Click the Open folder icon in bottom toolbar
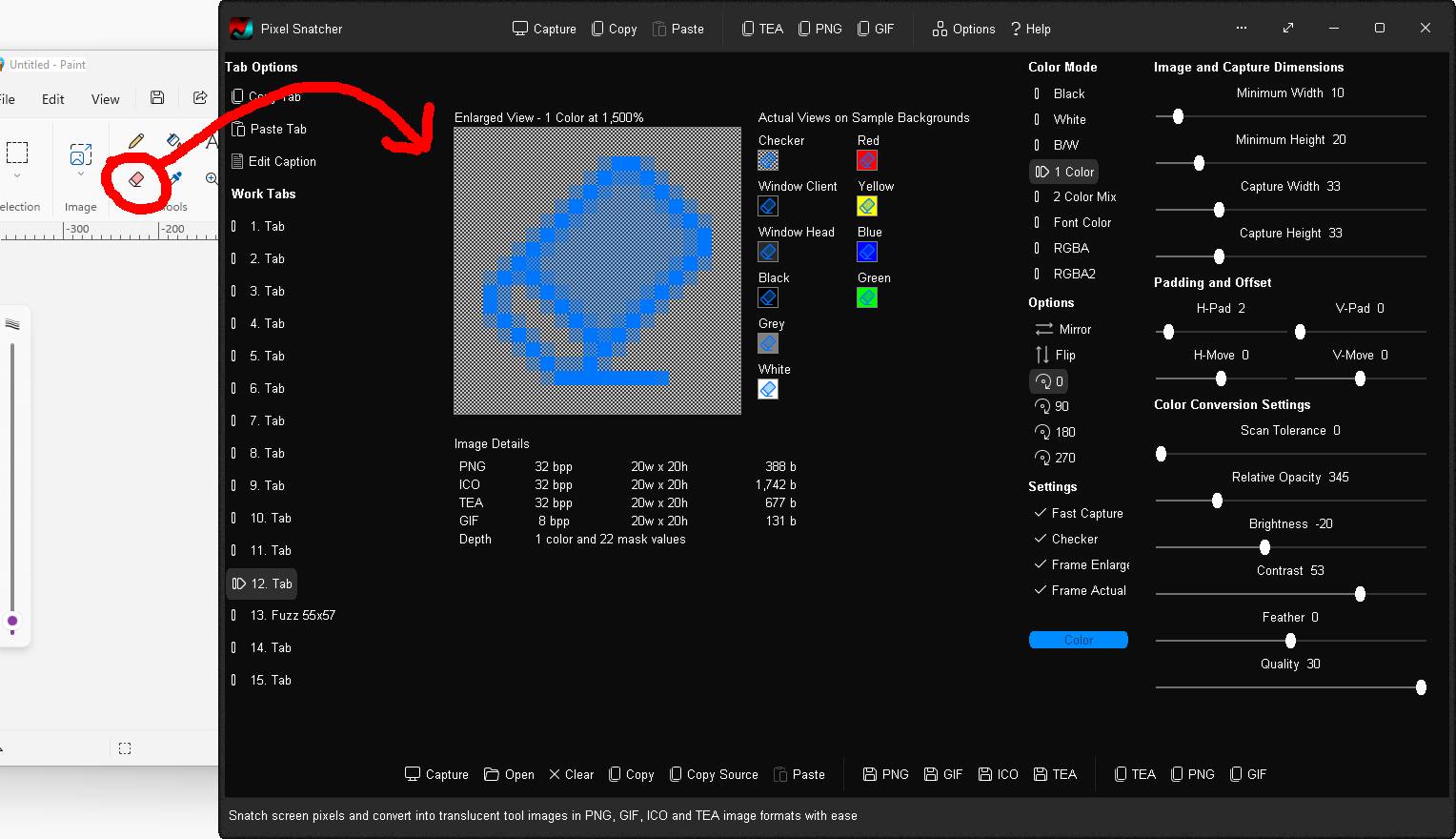Viewport: 1456px width, 839px height. (492, 774)
